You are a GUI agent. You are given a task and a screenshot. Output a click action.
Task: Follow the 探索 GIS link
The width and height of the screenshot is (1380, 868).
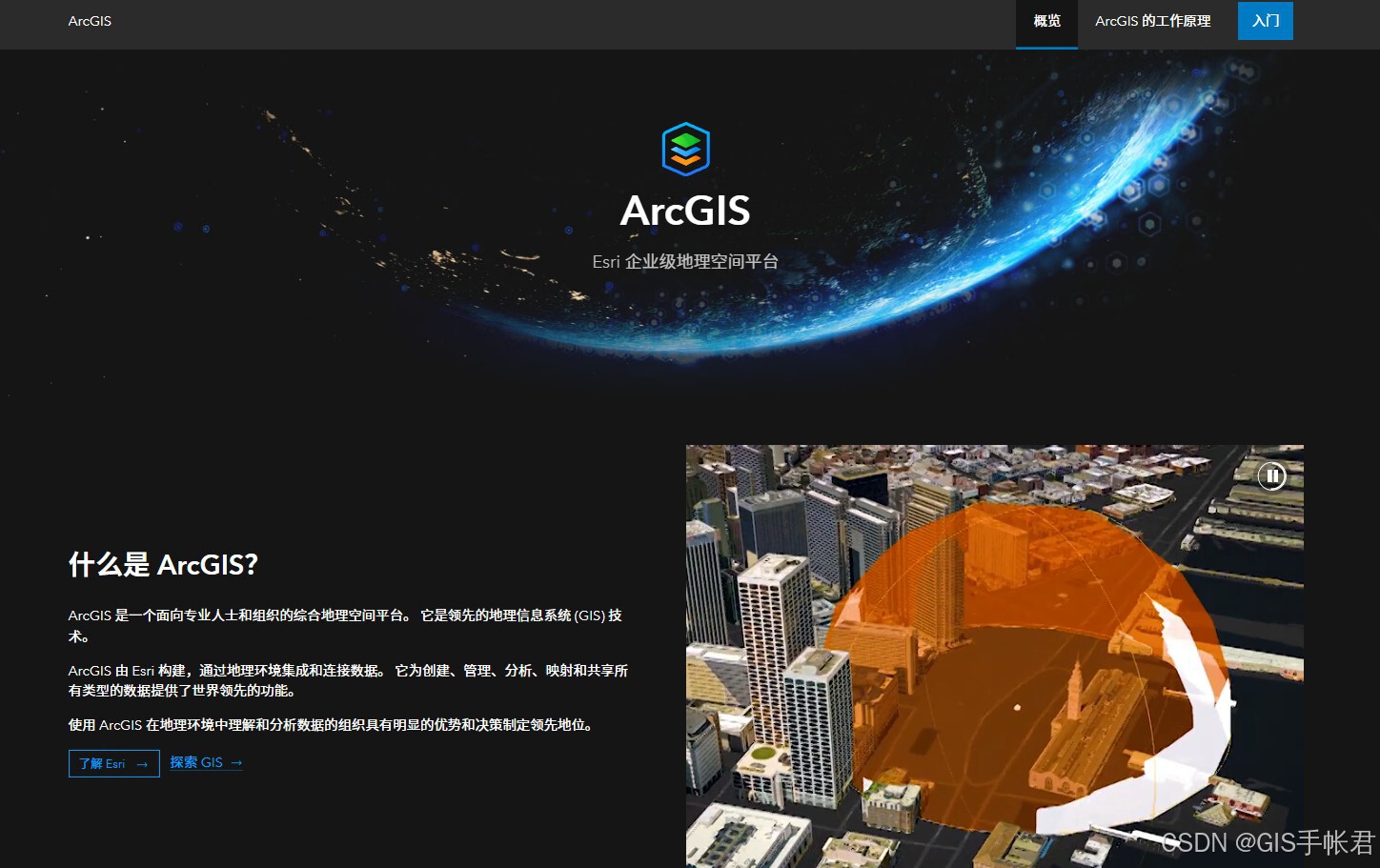(206, 762)
